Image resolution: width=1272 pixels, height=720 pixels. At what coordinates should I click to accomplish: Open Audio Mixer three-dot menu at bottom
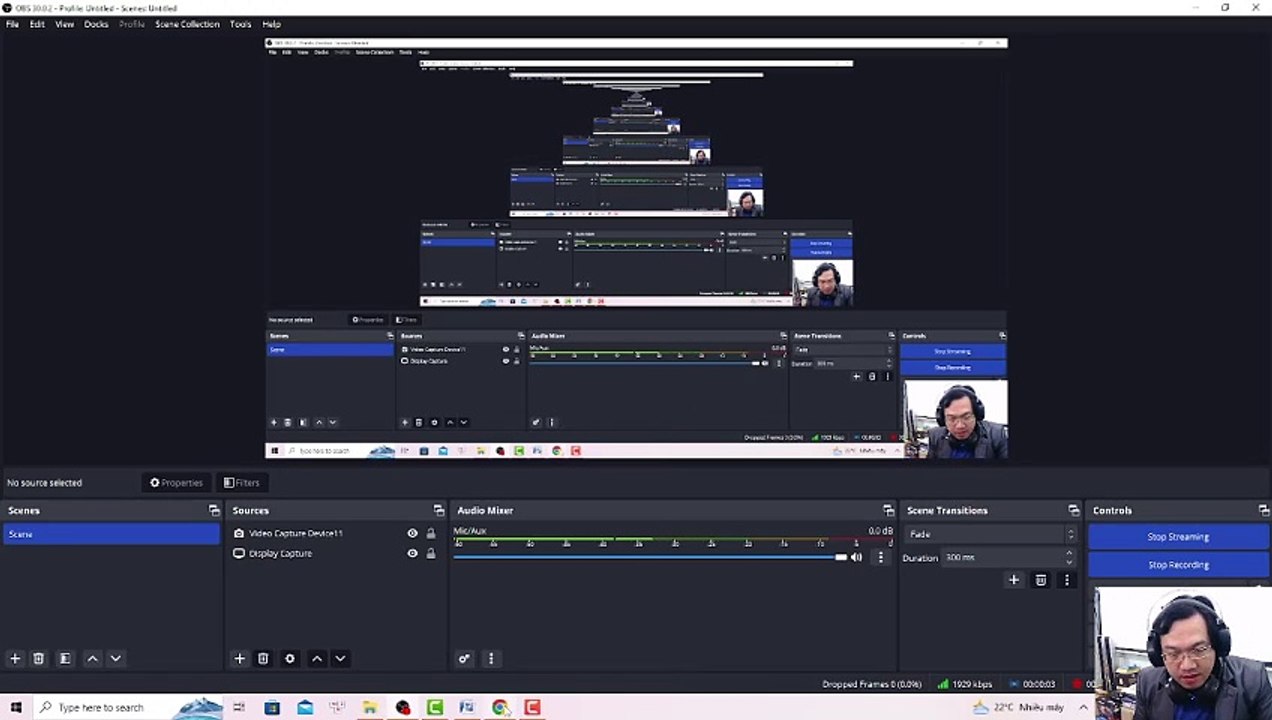click(x=490, y=658)
